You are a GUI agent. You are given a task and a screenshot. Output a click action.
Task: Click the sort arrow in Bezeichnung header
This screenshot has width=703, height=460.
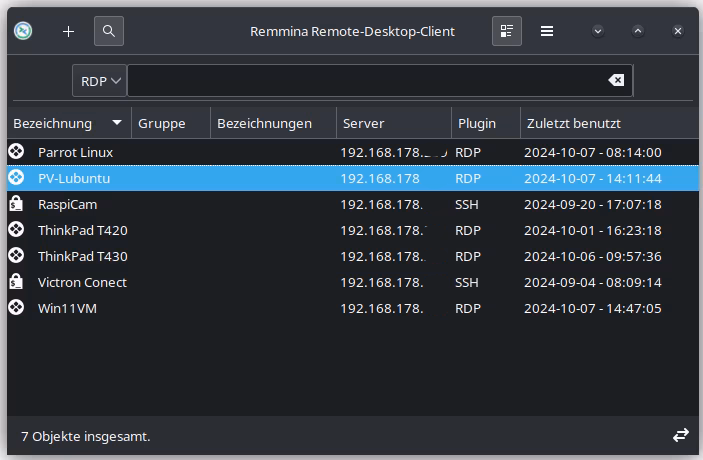[x=117, y=122]
